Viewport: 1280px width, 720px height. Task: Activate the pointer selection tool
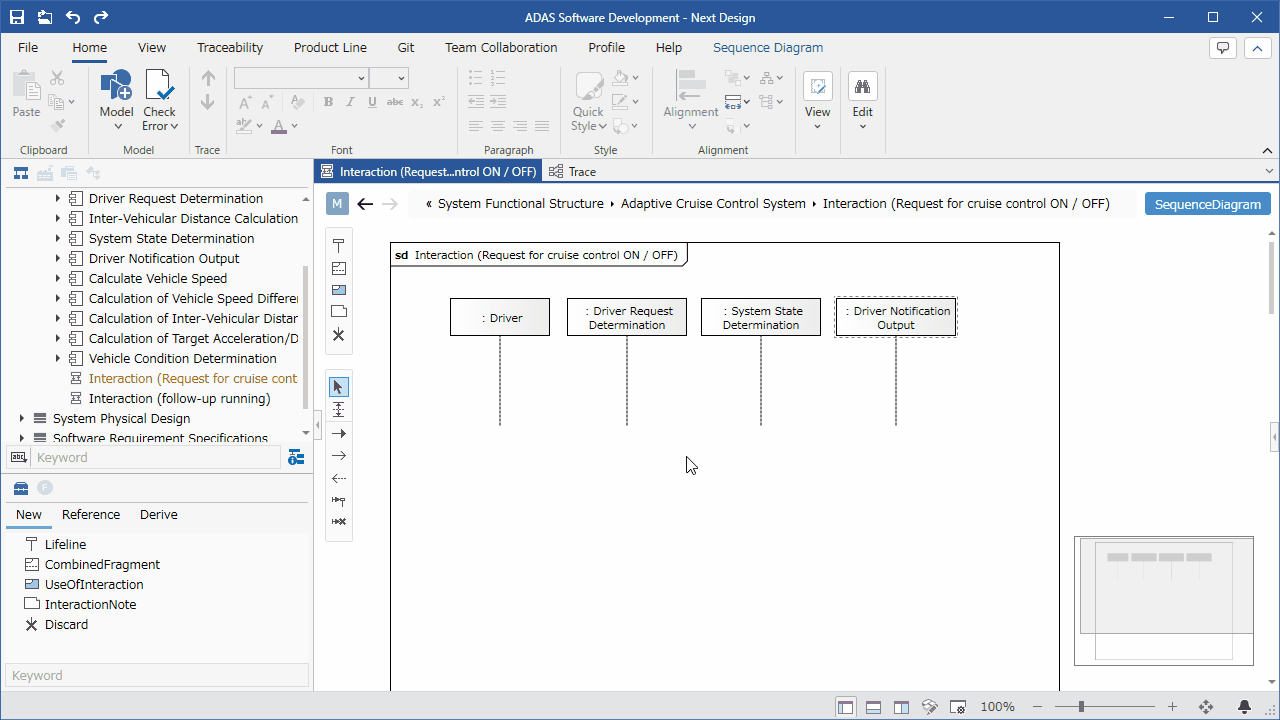coord(339,387)
